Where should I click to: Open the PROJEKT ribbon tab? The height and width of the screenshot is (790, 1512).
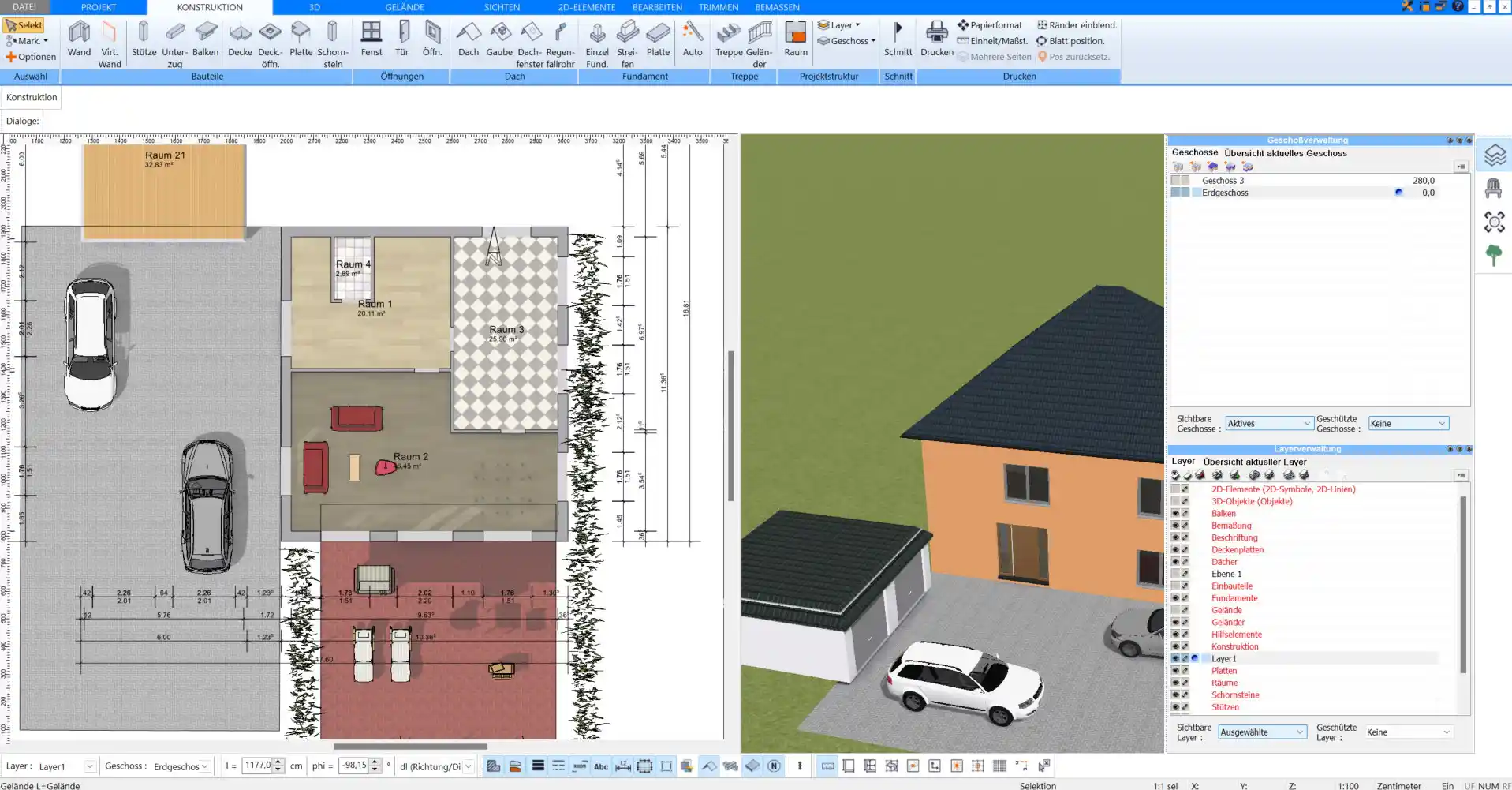(x=99, y=7)
